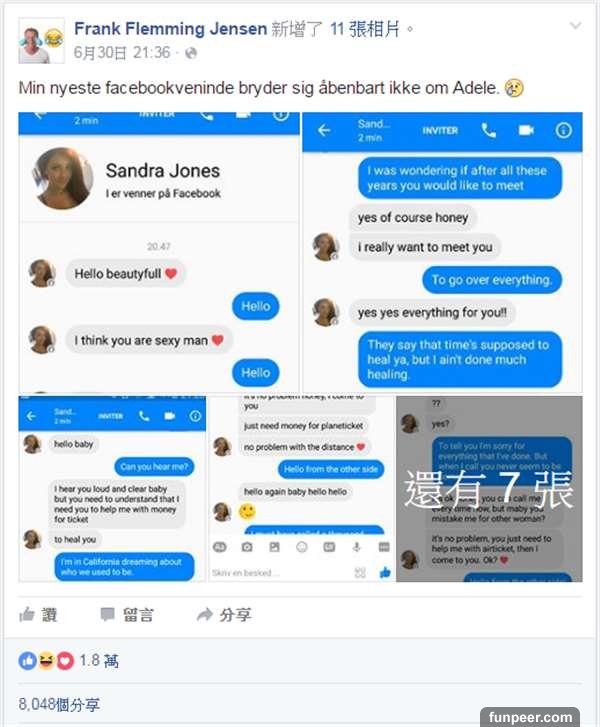The image size is (600, 727).
Task: Open the post options dropdown chevron
Action: [x=575, y=26]
